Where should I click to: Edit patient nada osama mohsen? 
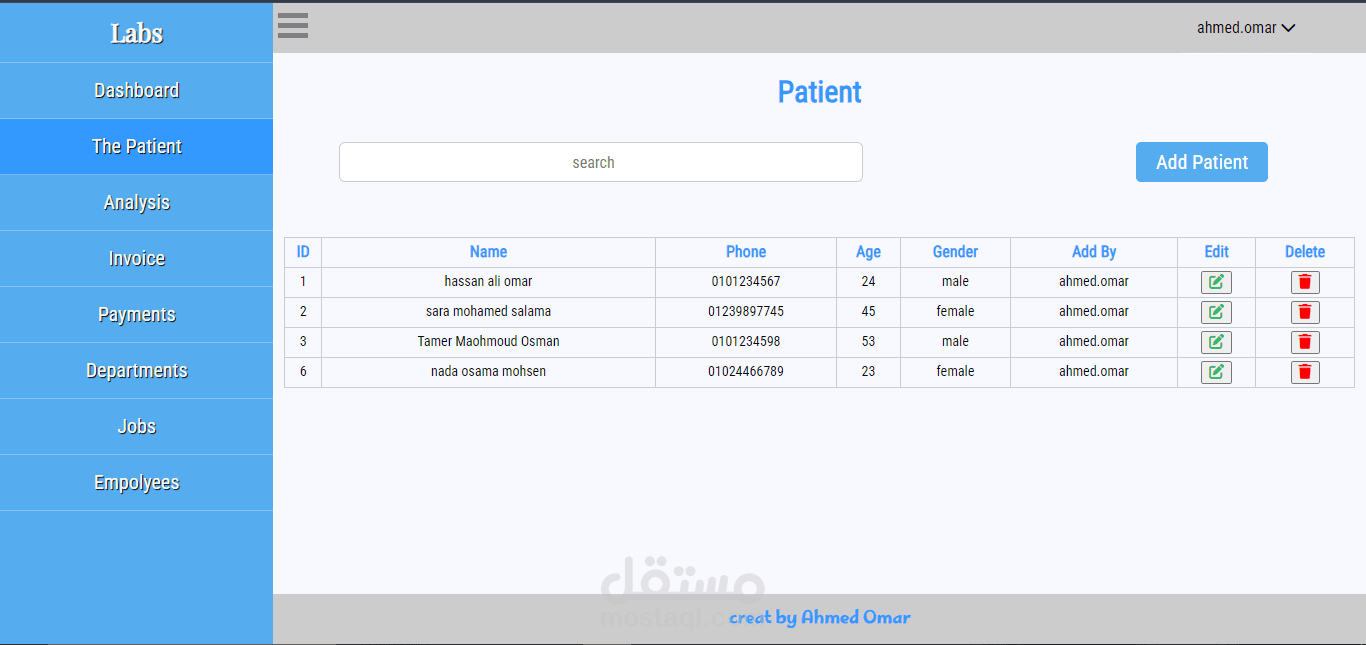click(1216, 372)
